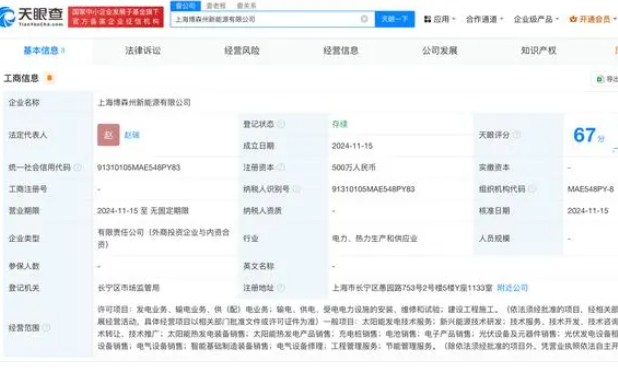Click the 人员规模 label cell
This screenshot has width=618, height=376.
click(494, 238)
